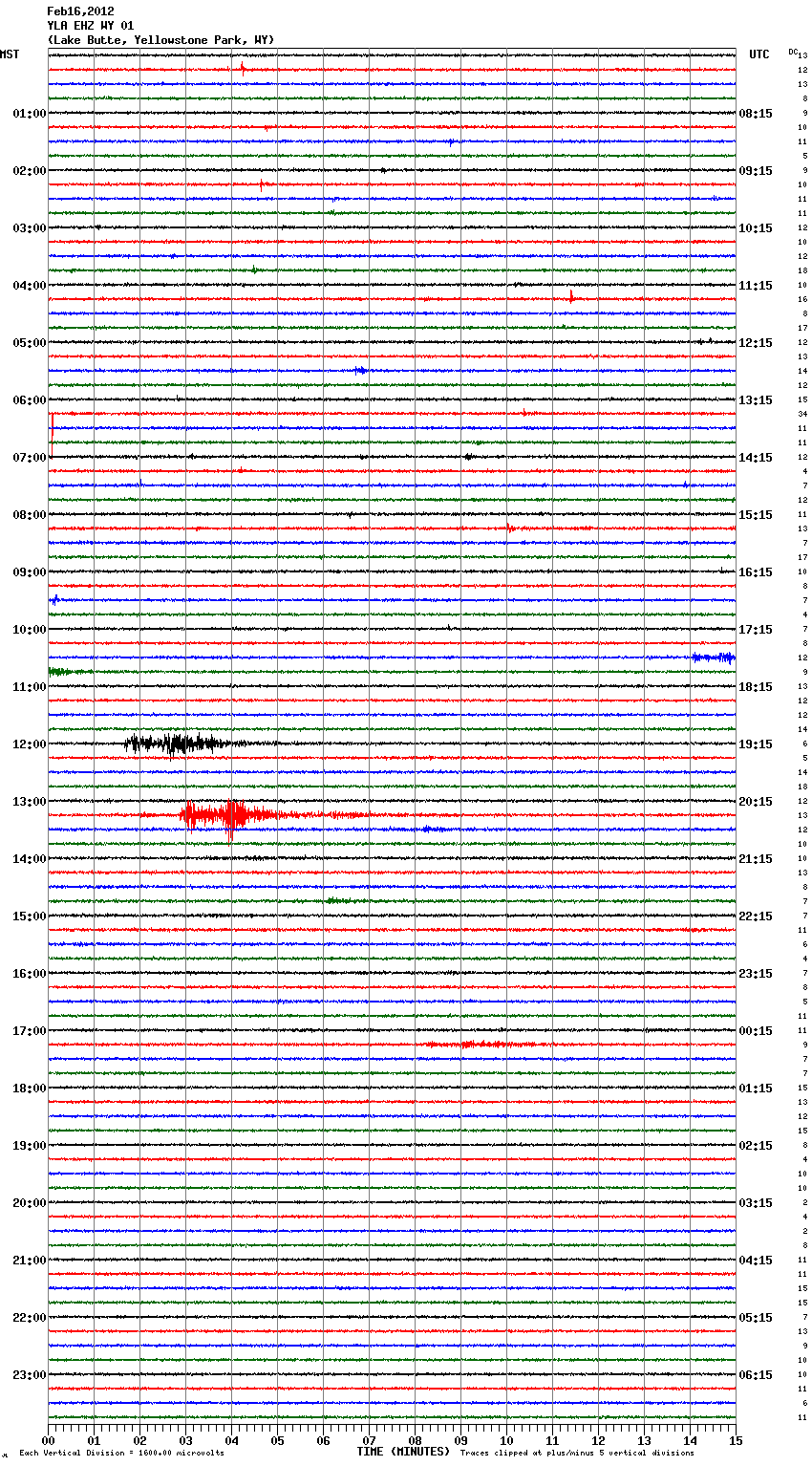Screen dimensions: 812x1466
Task: Select the 05:00 MST hour label
Action: point(30,343)
